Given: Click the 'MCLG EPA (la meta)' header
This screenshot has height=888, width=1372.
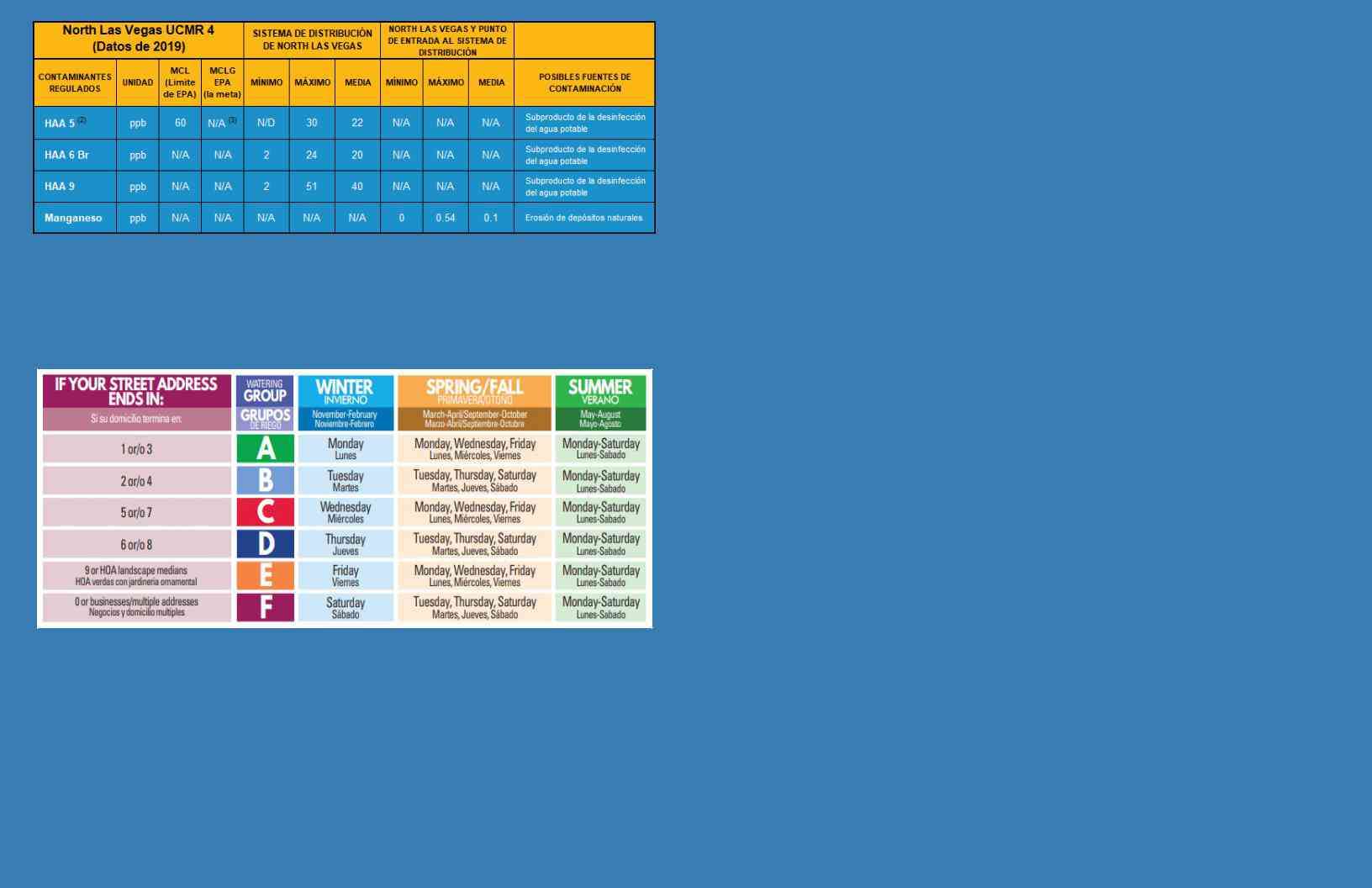Looking at the screenshot, I should [223, 82].
